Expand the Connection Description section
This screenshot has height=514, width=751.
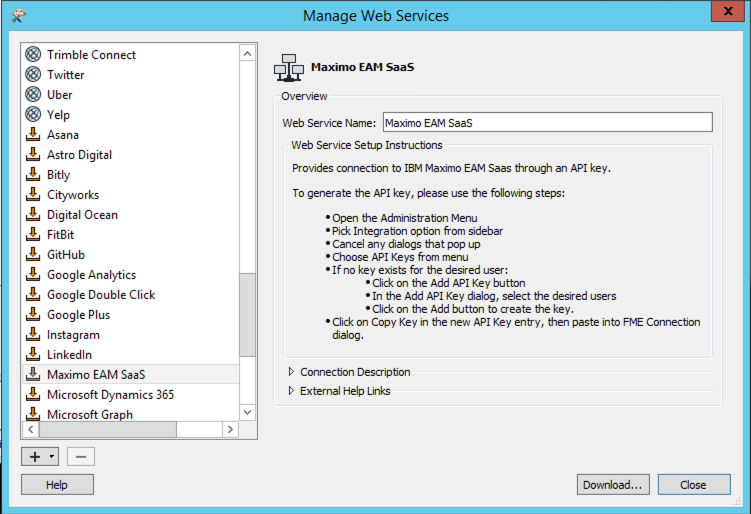coord(291,372)
